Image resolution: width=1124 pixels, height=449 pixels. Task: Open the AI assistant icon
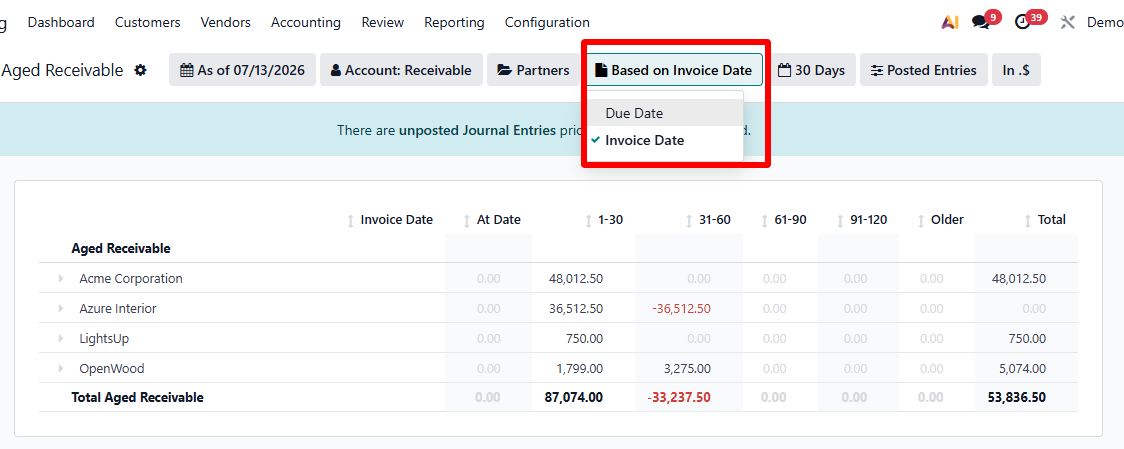pos(950,22)
